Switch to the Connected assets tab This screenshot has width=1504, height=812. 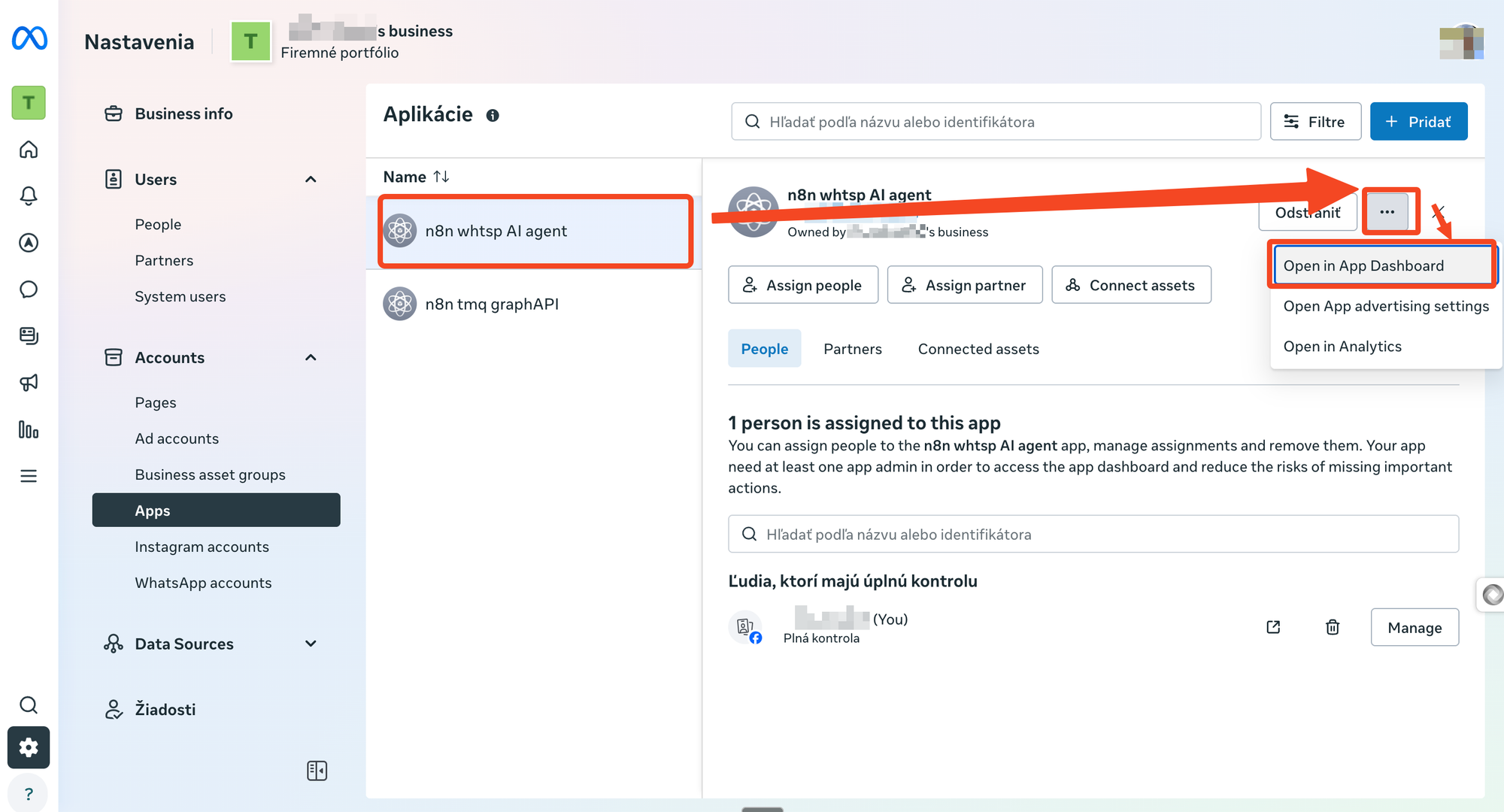(x=978, y=349)
